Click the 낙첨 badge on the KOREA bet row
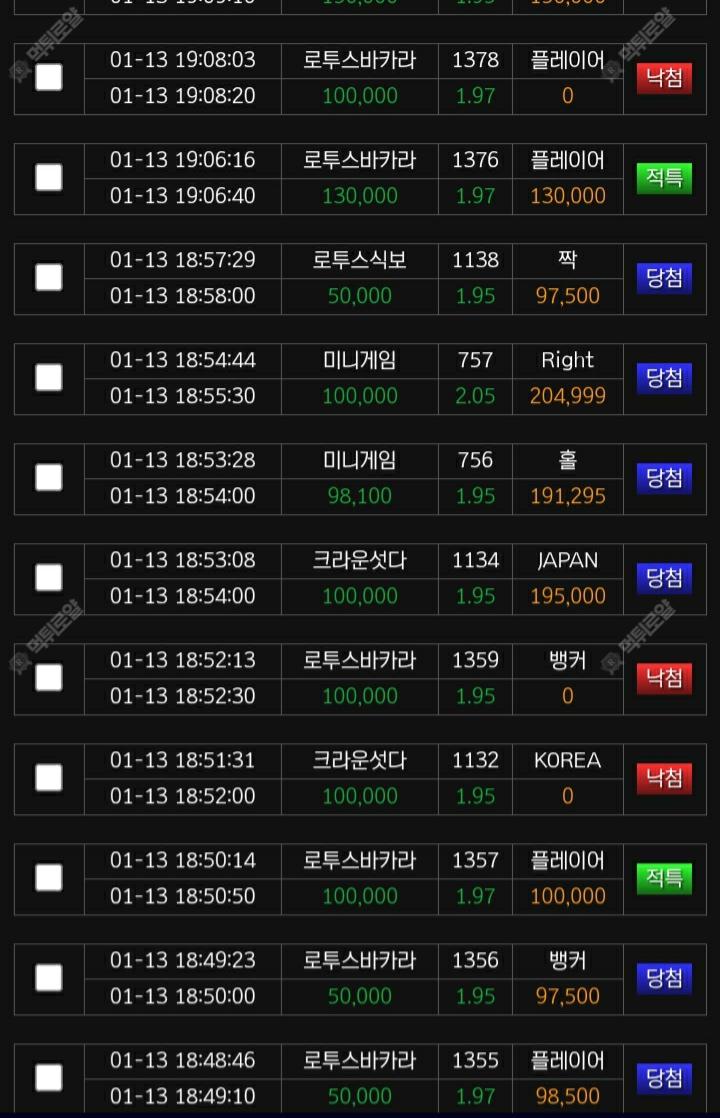 tap(664, 778)
